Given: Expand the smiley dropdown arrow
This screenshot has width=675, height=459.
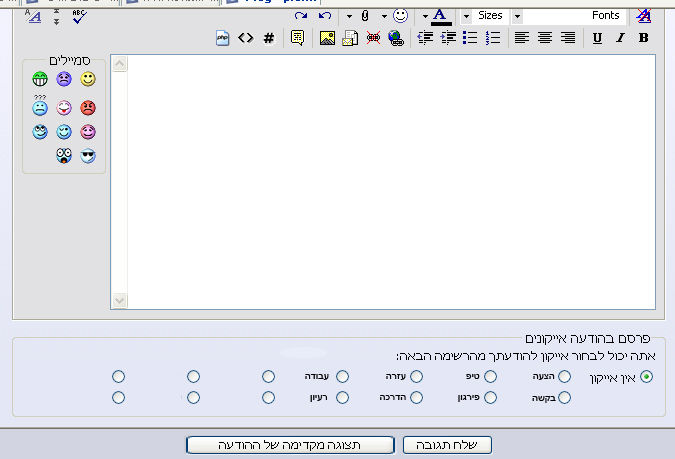Looking at the screenshot, I should [x=384, y=16].
